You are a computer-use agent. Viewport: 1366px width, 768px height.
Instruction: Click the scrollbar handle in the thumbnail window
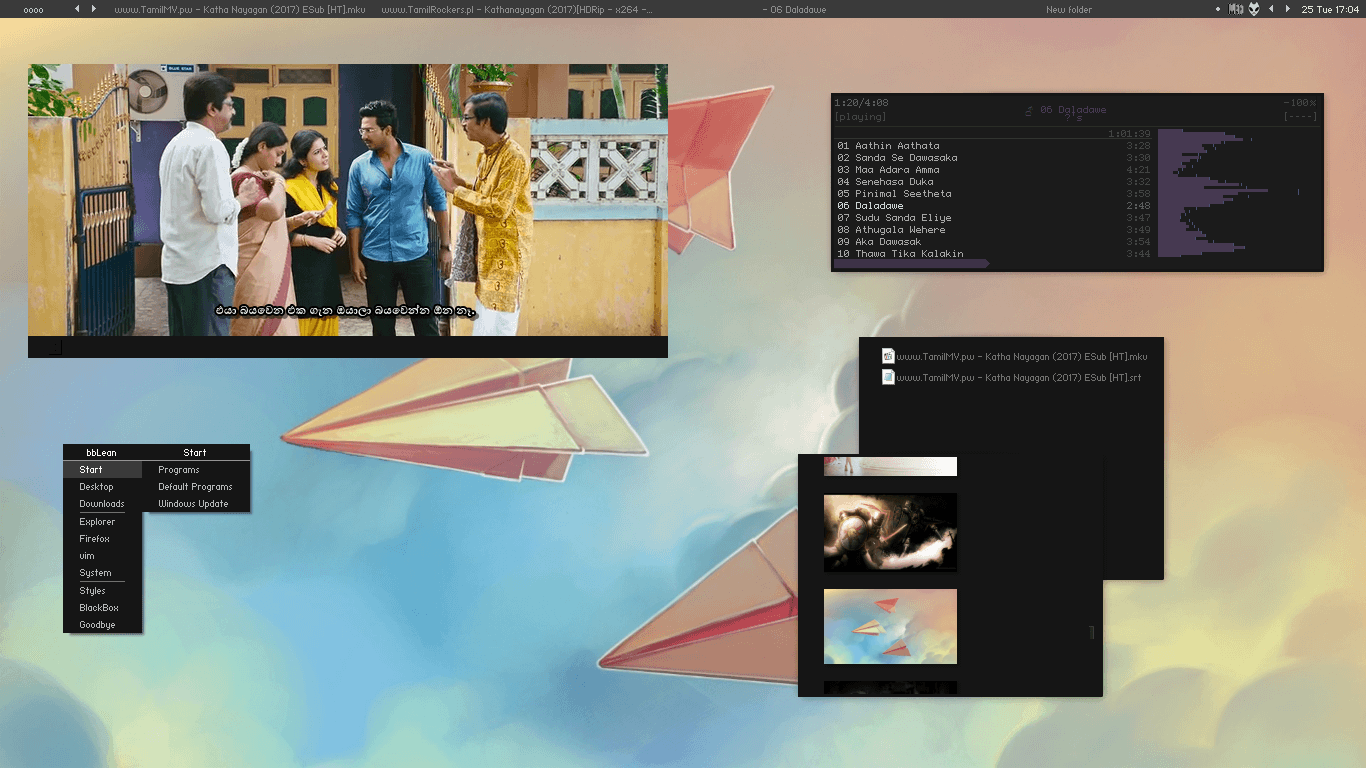click(1092, 632)
